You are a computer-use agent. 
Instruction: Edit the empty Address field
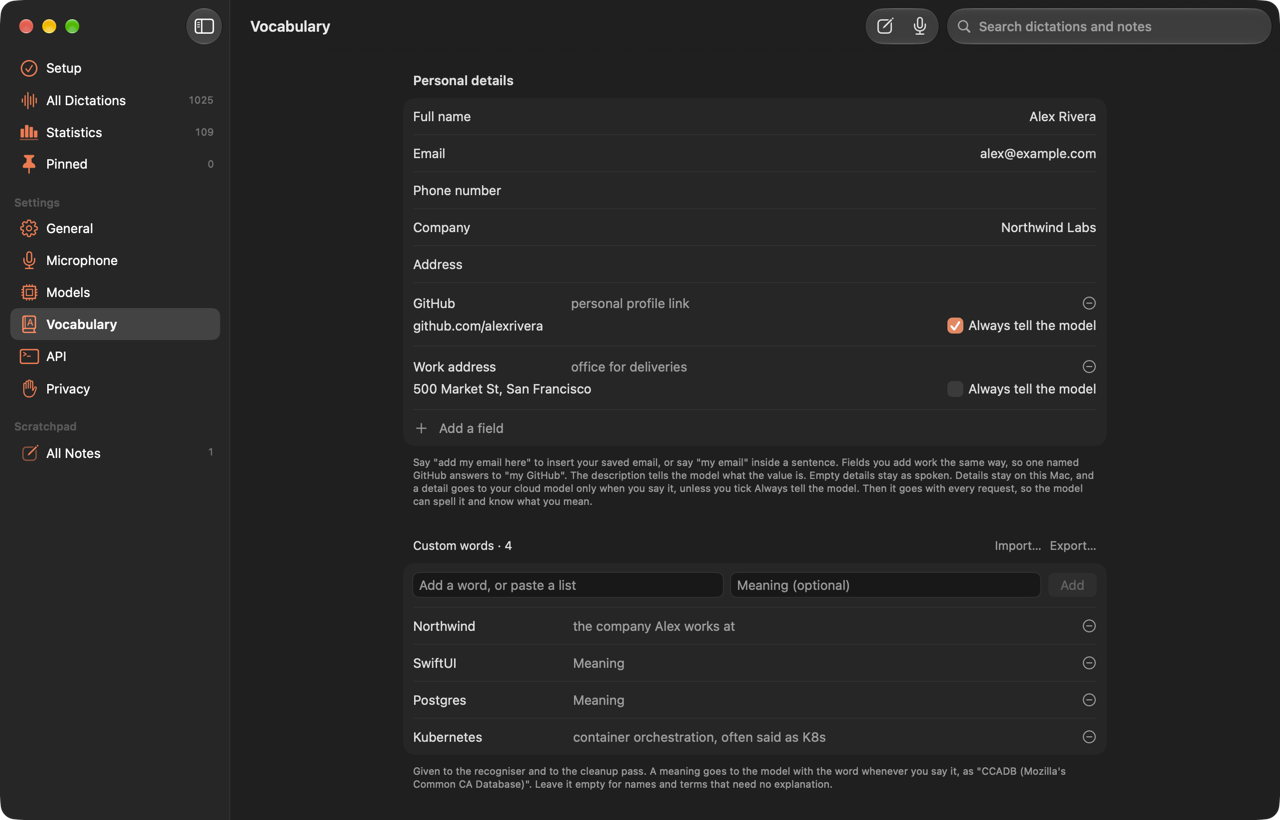(x=754, y=264)
